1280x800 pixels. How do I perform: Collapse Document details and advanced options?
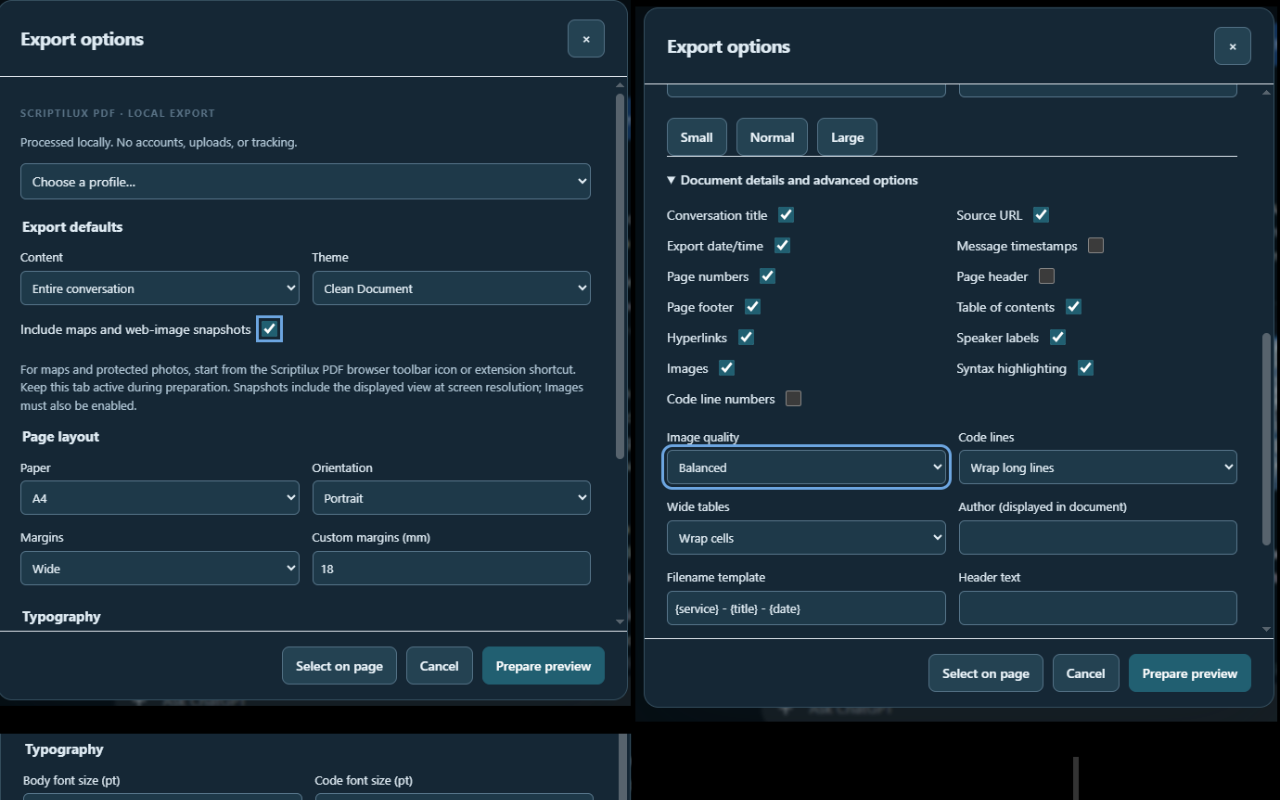792,180
